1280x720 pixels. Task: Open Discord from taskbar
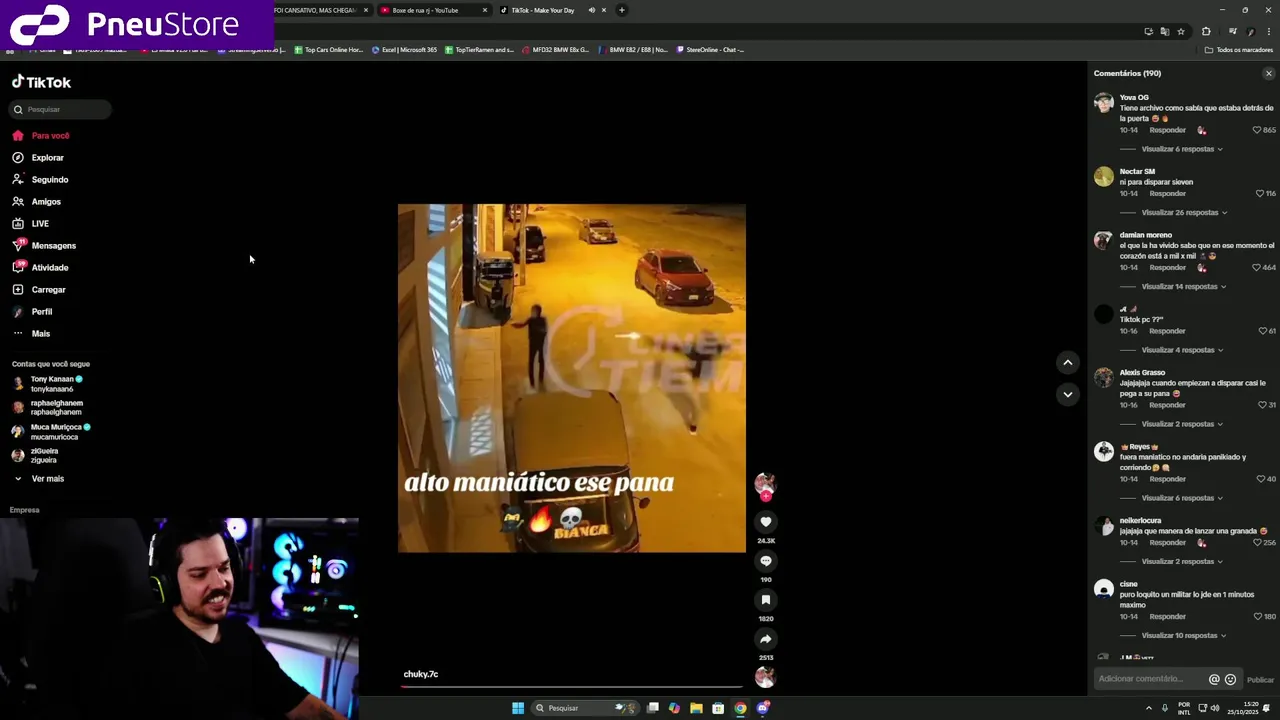tap(763, 708)
